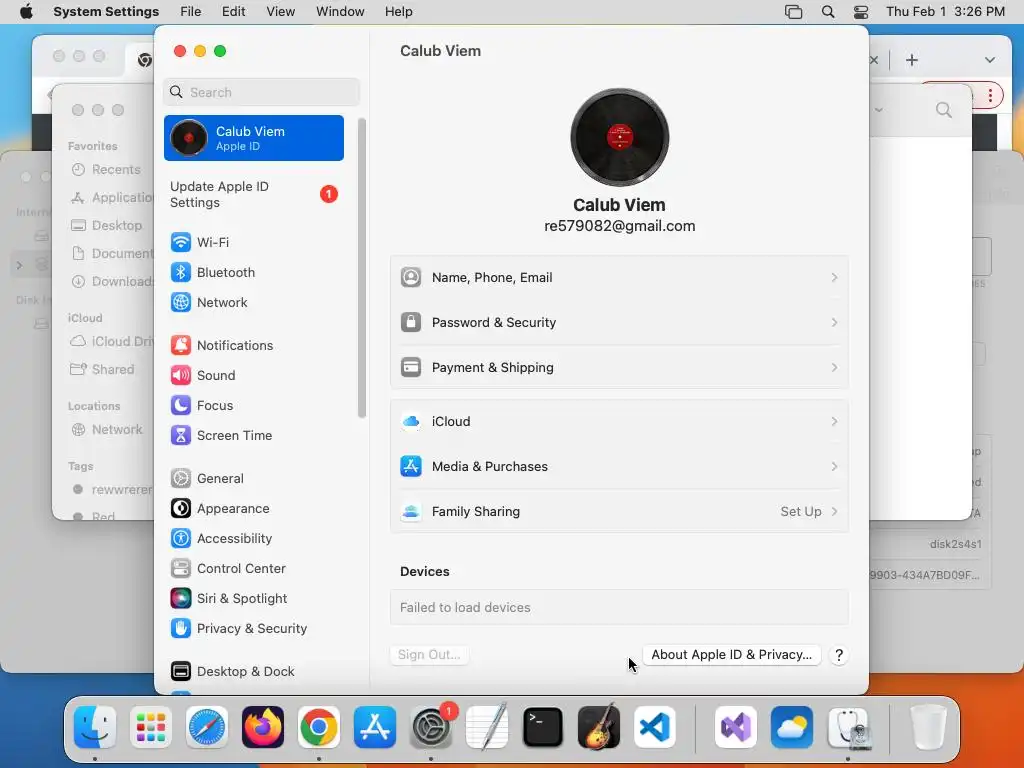This screenshot has height=768, width=1024.
Task: Launch Safari from the Dock
Action: pos(207,727)
